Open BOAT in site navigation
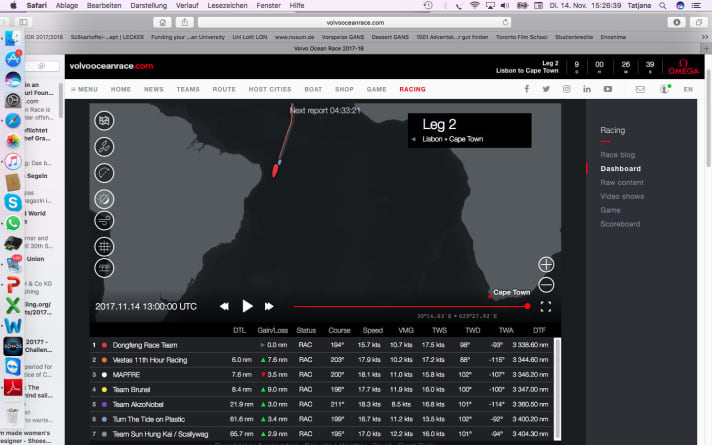This screenshot has height=445, width=712. click(x=313, y=89)
